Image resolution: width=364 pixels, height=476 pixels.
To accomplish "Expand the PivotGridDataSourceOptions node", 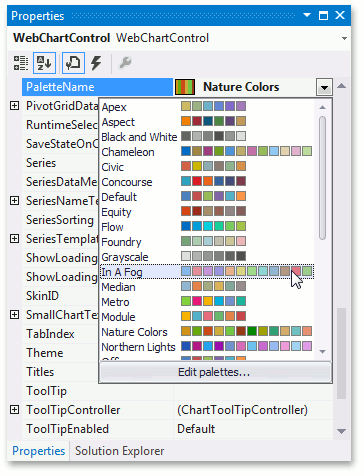I will [x=14, y=106].
